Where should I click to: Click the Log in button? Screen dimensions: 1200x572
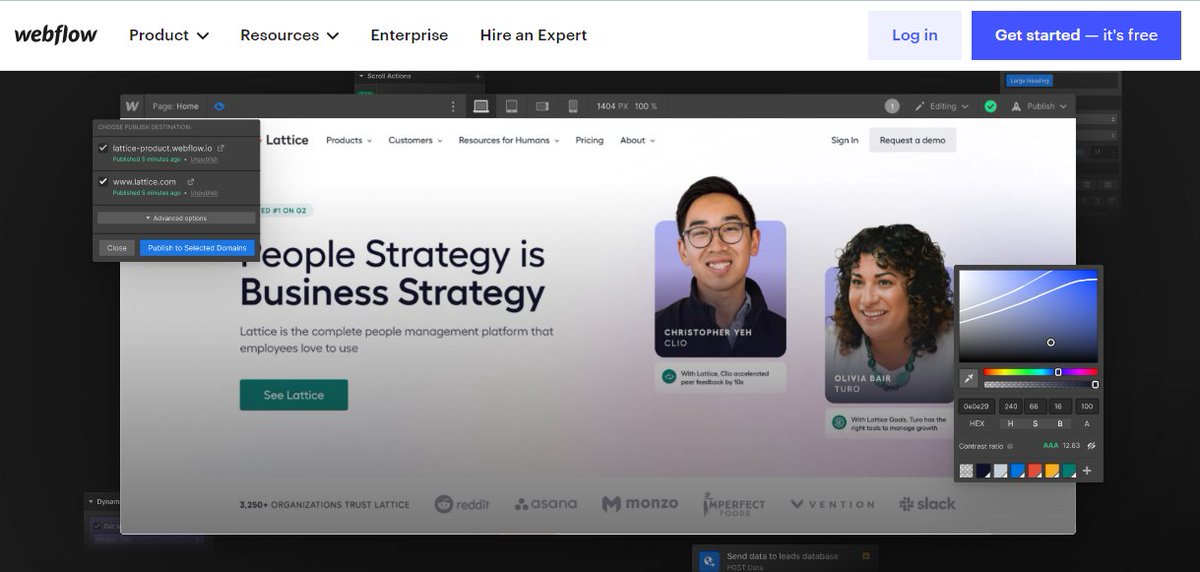[914, 35]
